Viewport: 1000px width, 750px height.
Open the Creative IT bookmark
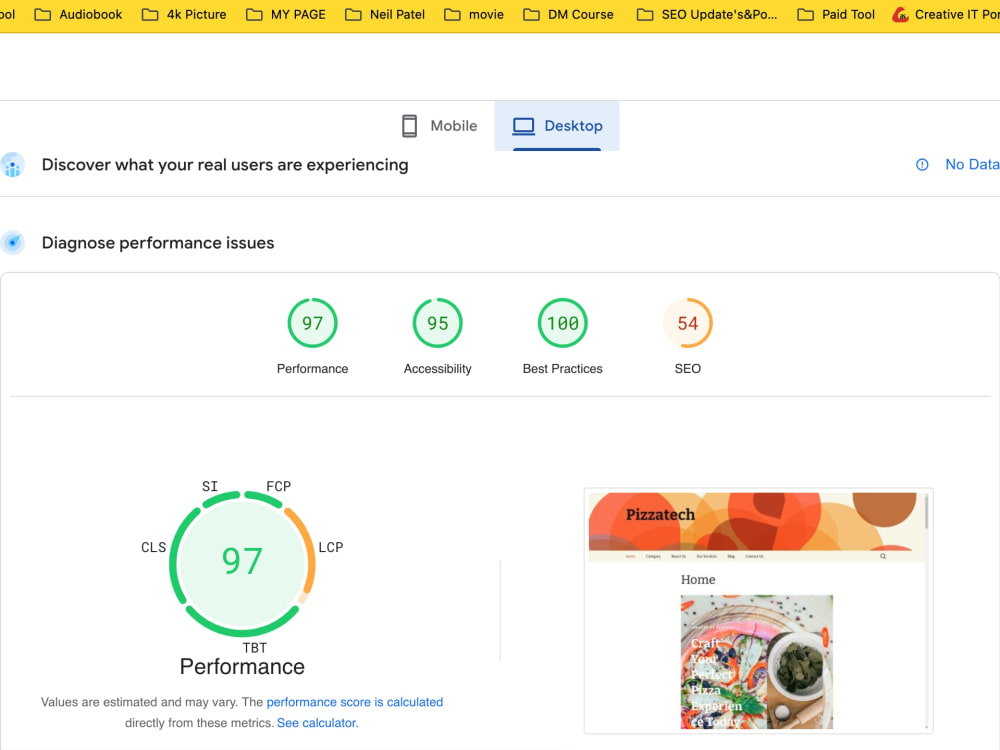pos(946,14)
